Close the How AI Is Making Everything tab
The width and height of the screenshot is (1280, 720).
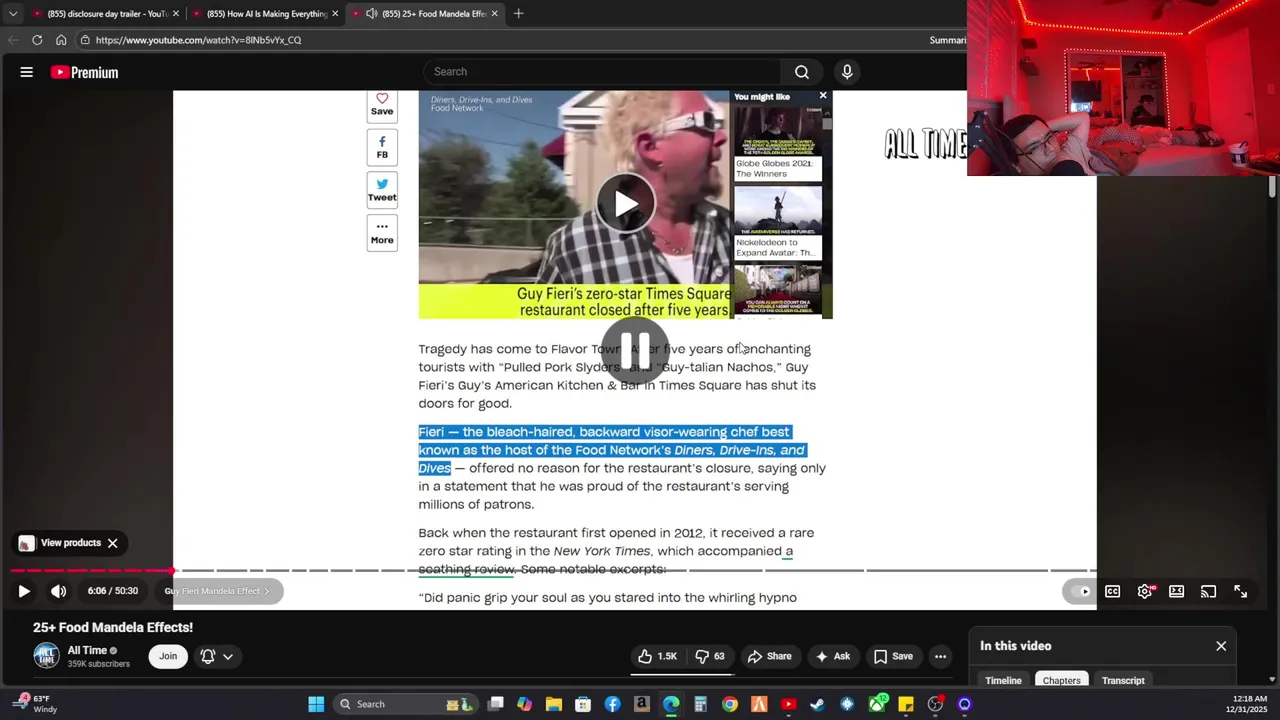pos(335,13)
